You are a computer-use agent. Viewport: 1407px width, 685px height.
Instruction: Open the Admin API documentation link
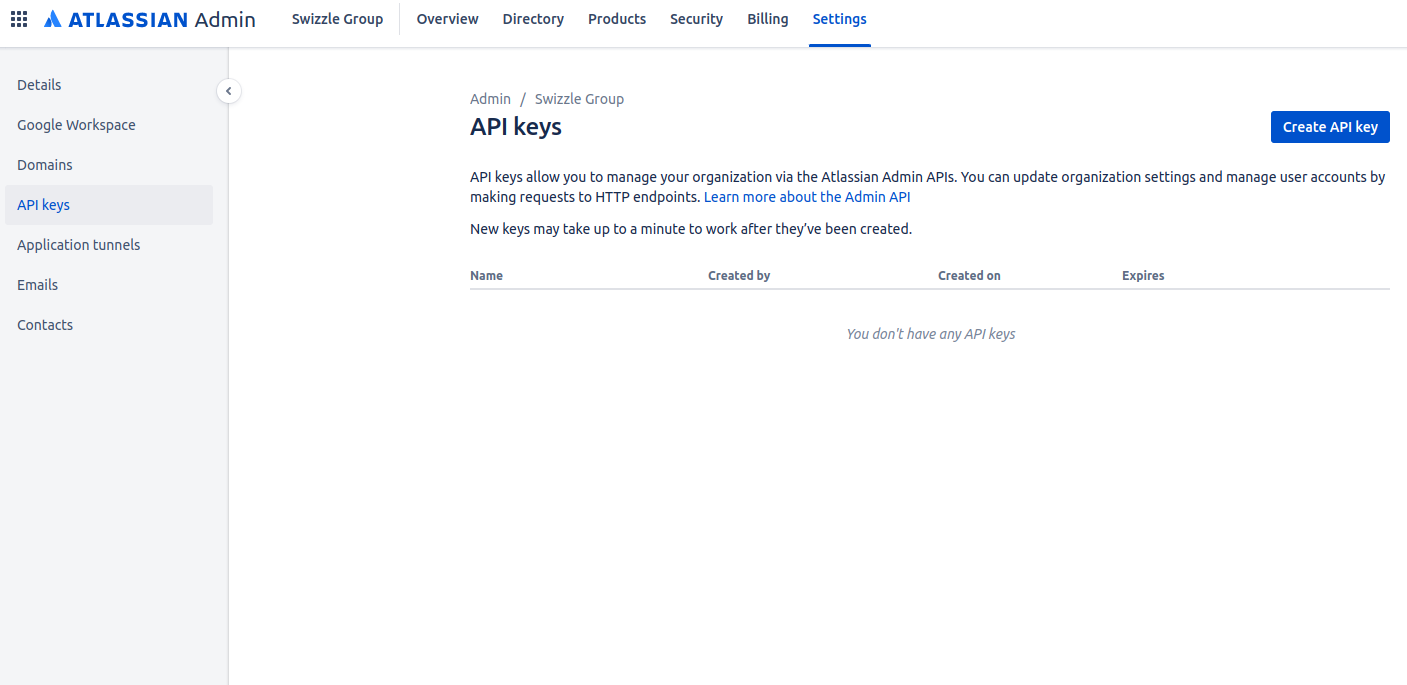tap(807, 196)
